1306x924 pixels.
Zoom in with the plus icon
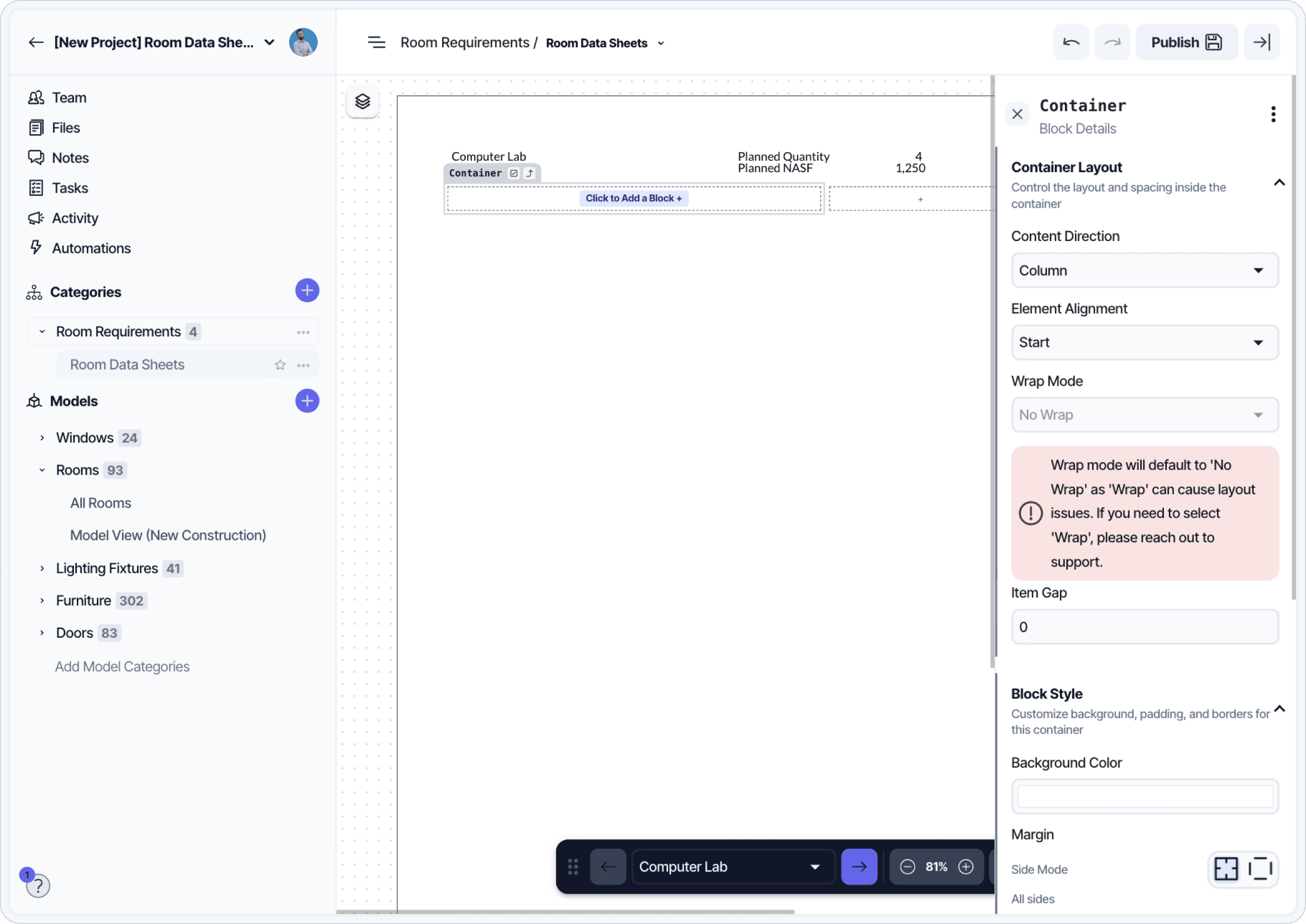(966, 867)
